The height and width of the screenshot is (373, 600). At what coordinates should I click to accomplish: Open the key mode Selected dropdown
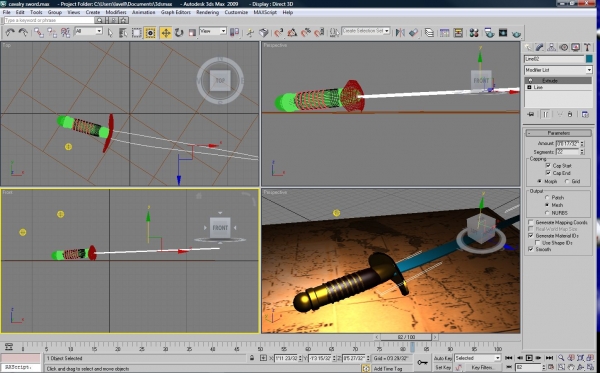tap(477, 358)
